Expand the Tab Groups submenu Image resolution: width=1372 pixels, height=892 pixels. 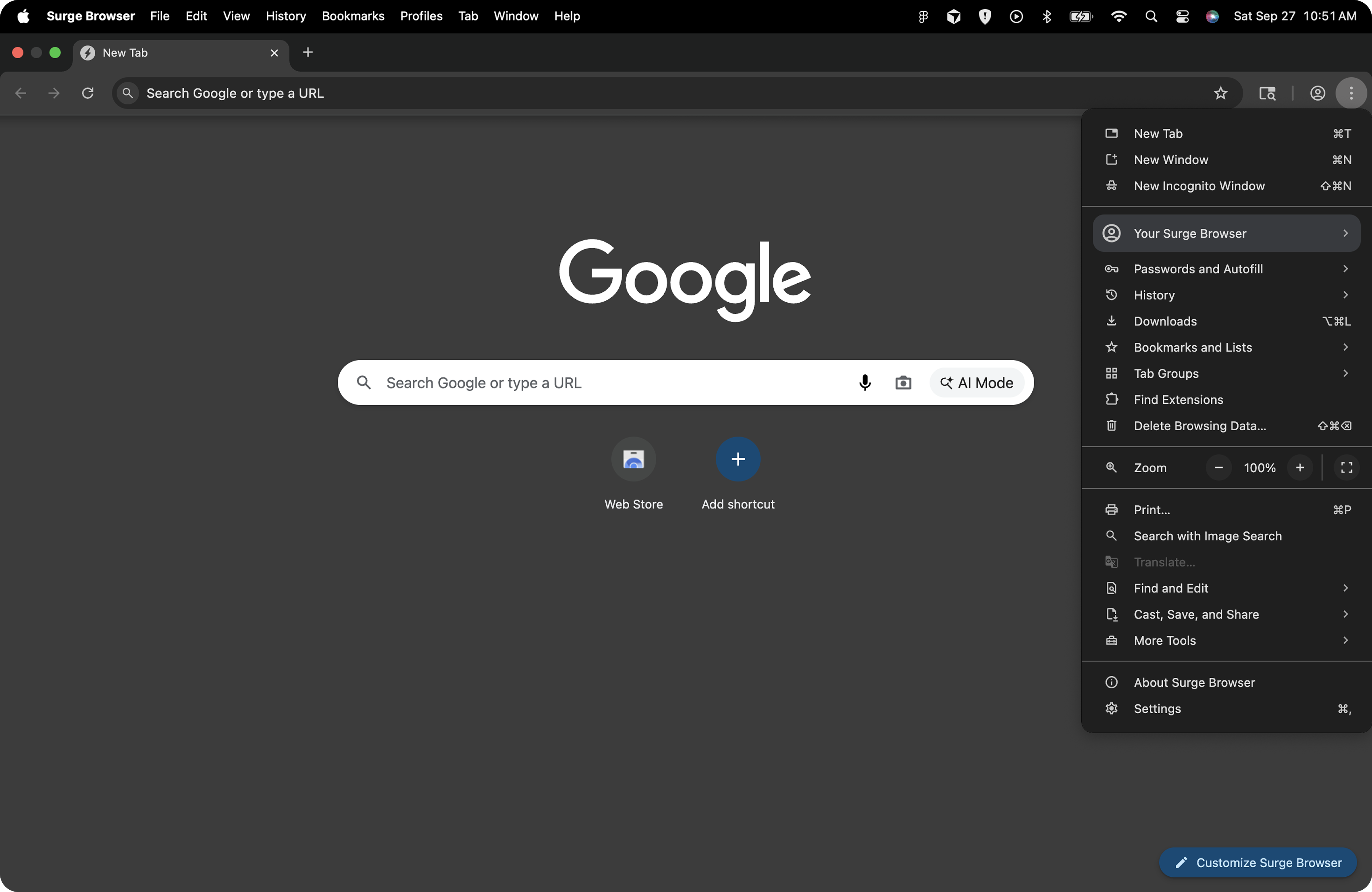point(1226,373)
